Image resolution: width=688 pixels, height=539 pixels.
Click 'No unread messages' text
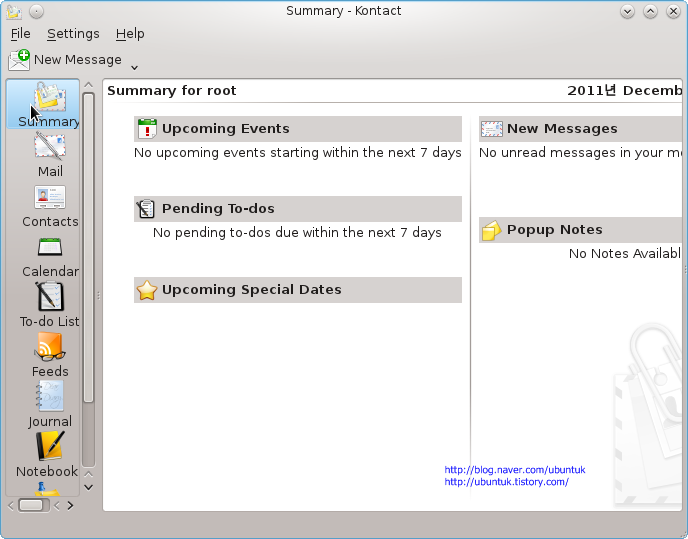point(580,153)
